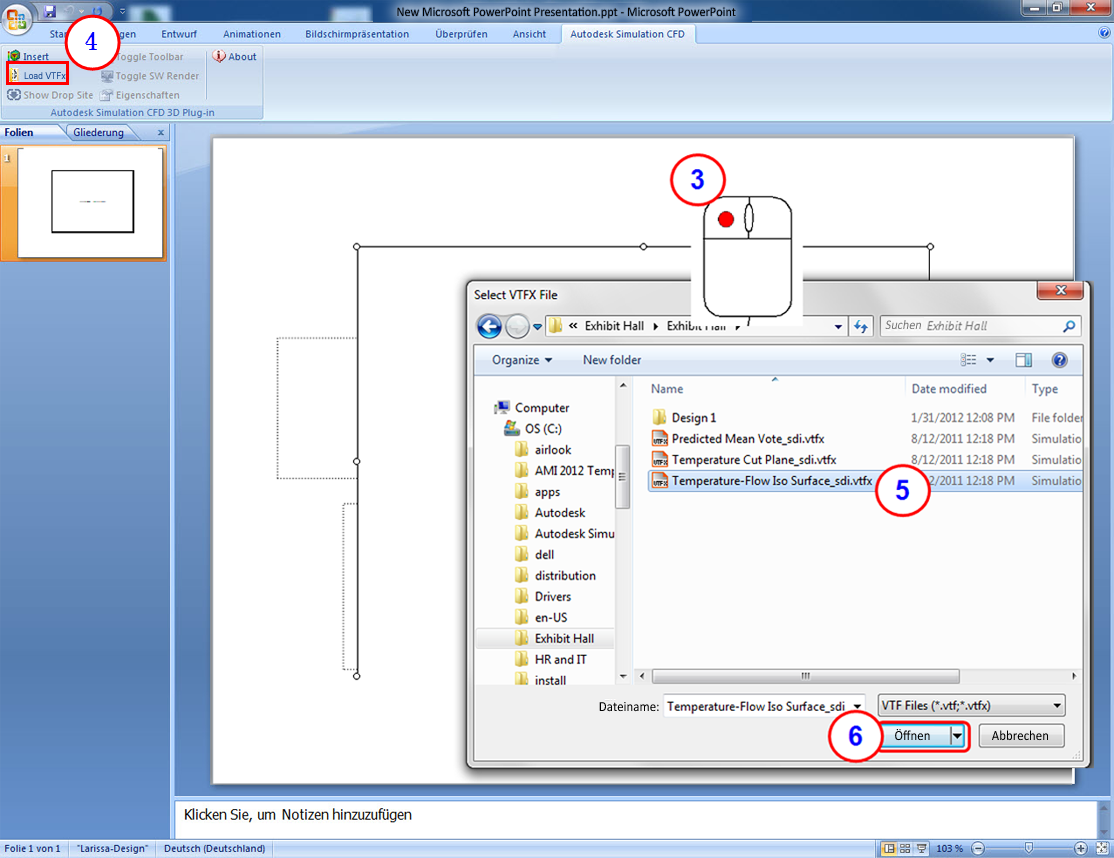Viewport: 1114px width, 858px height.
Task: Click the dialog Back arrow button
Action: tap(489, 326)
